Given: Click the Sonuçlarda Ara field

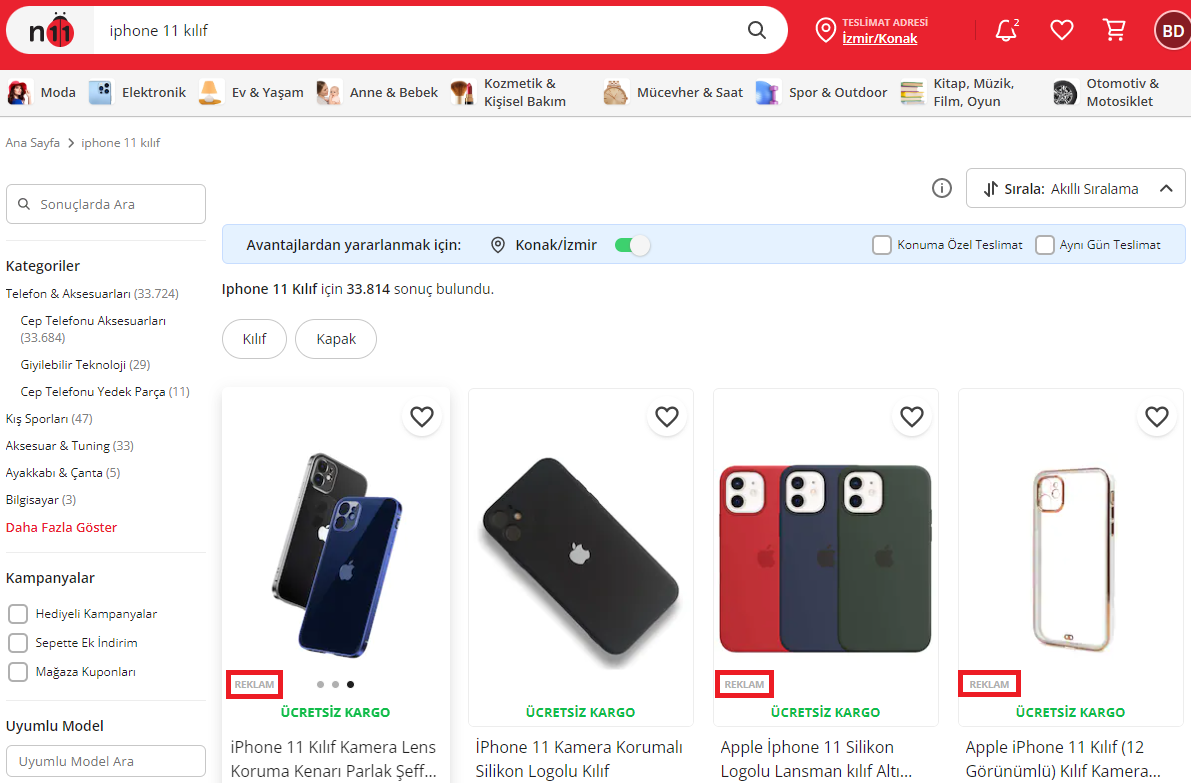Looking at the screenshot, I should tap(106, 204).
